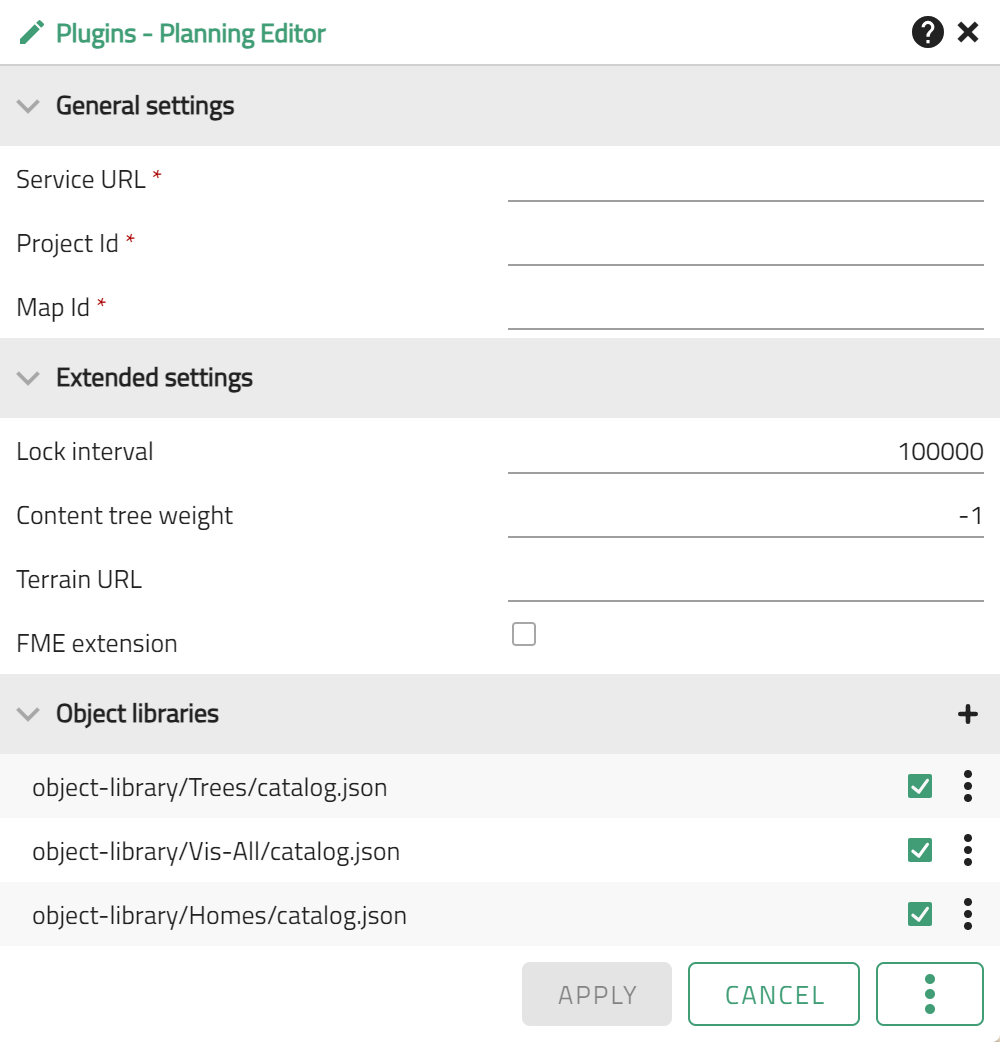Enable the FME extension checkbox
The image size is (1000, 1042).
[522, 633]
